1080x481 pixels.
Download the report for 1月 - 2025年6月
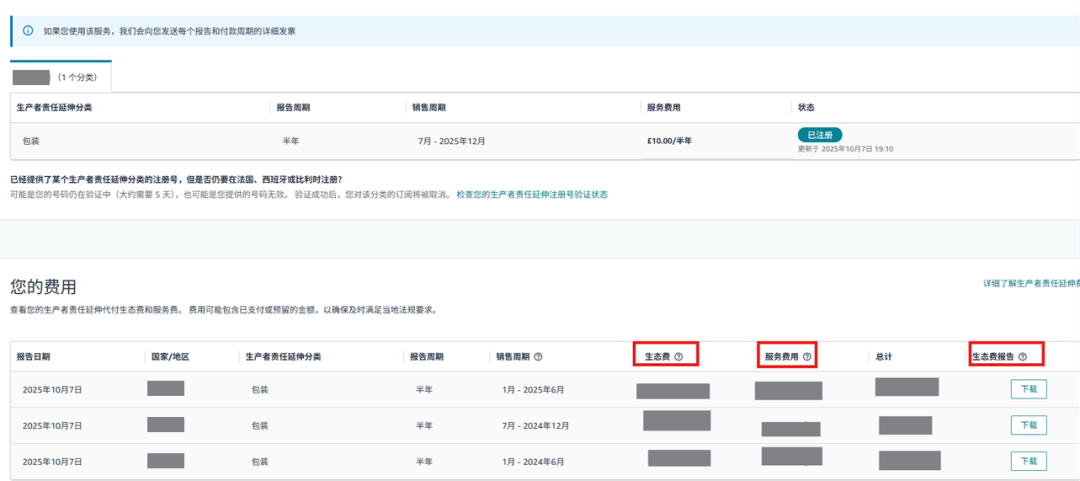pyautogui.click(x=1028, y=390)
